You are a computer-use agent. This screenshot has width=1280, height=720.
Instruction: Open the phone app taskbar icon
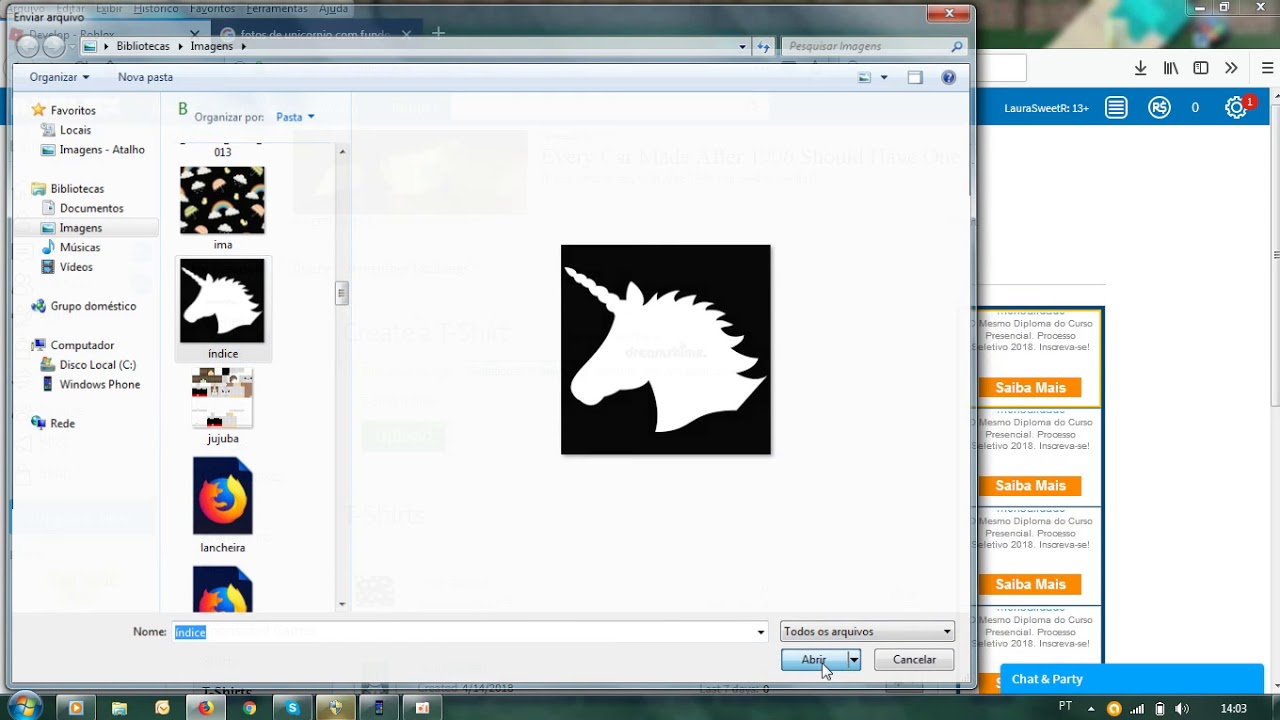pyautogui.click(x=378, y=708)
